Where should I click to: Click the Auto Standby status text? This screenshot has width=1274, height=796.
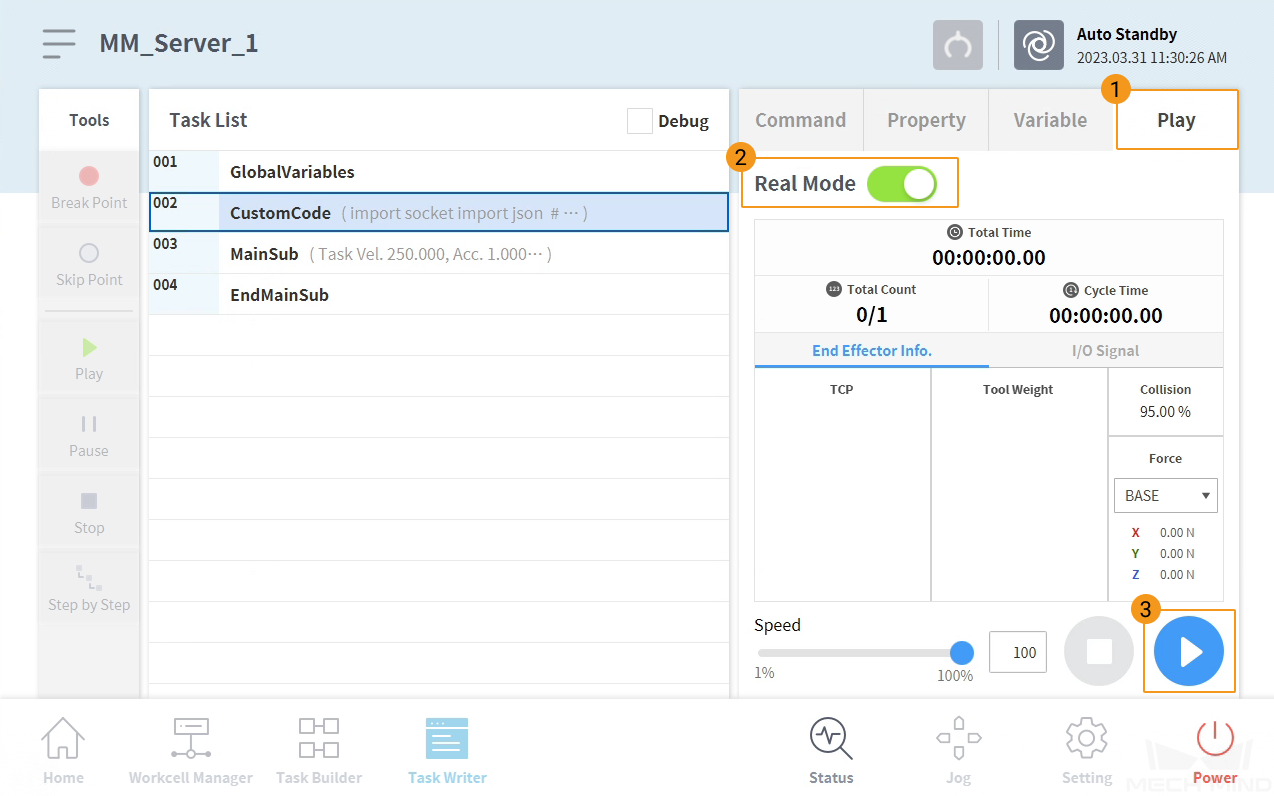point(1127,34)
